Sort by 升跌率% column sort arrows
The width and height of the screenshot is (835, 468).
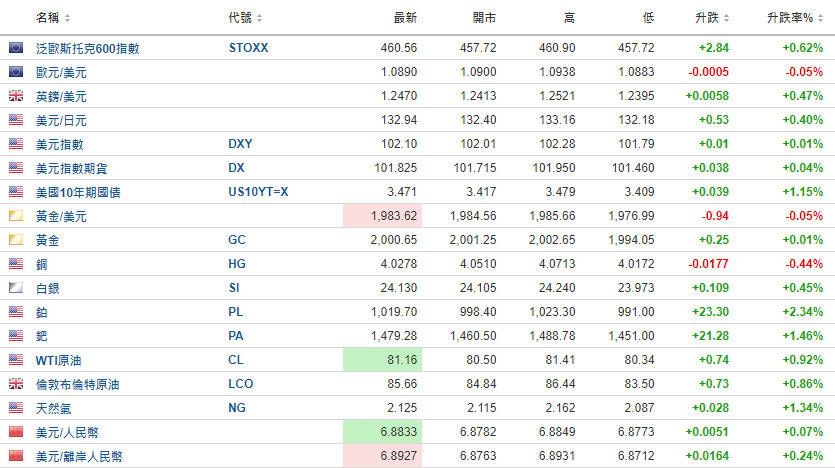point(820,18)
